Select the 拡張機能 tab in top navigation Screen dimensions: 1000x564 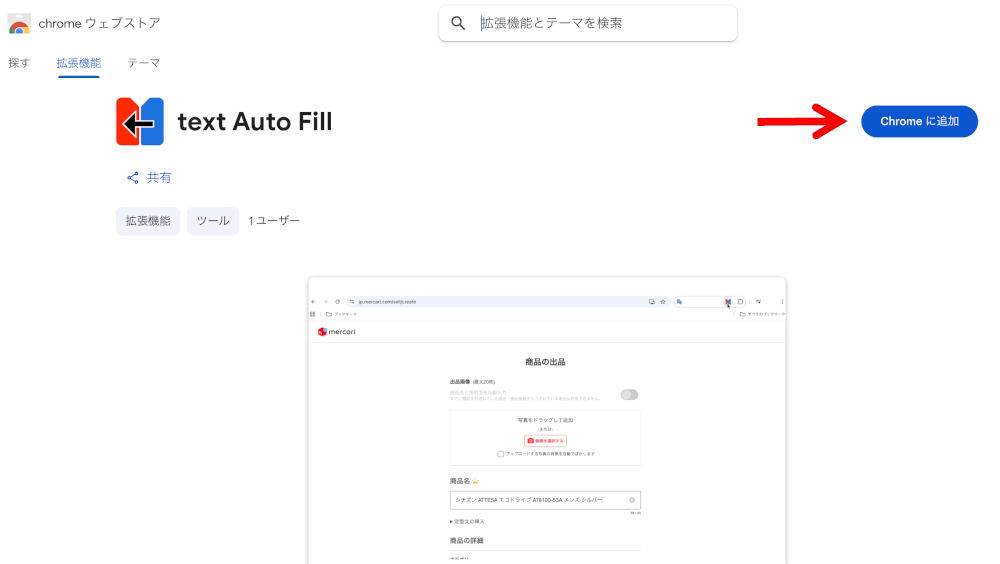click(79, 63)
